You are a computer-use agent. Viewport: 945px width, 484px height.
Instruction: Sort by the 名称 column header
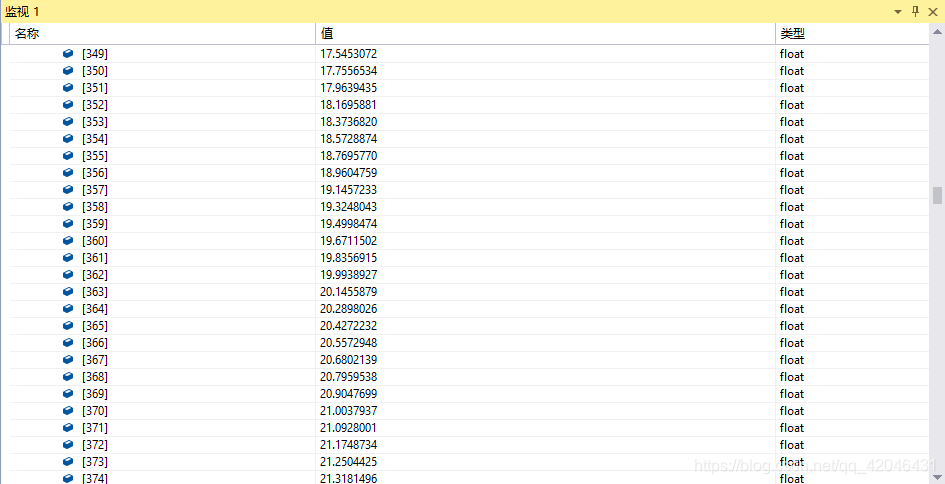pos(163,34)
